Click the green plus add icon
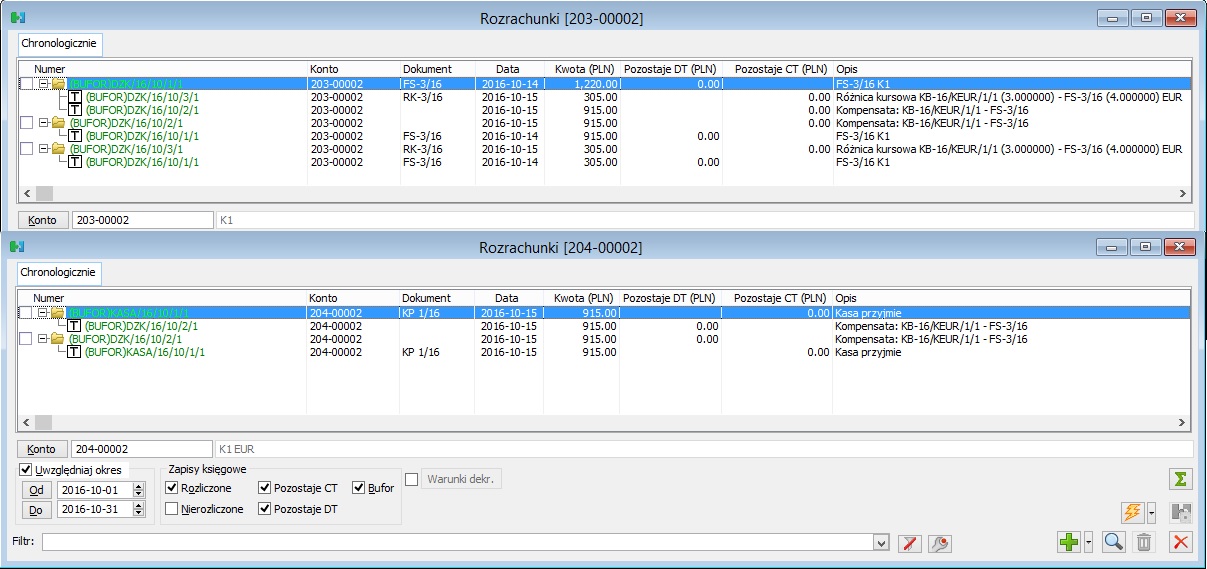Viewport: 1207px width, 569px height. pos(1069,542)
